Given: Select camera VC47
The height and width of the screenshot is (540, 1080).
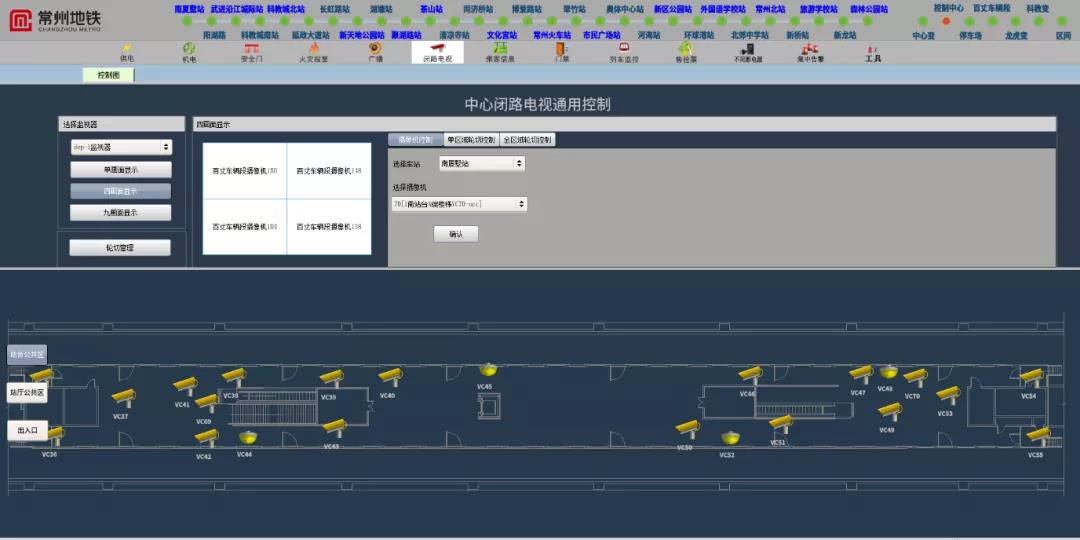Looking at the screenshot, I should point(861,373).
